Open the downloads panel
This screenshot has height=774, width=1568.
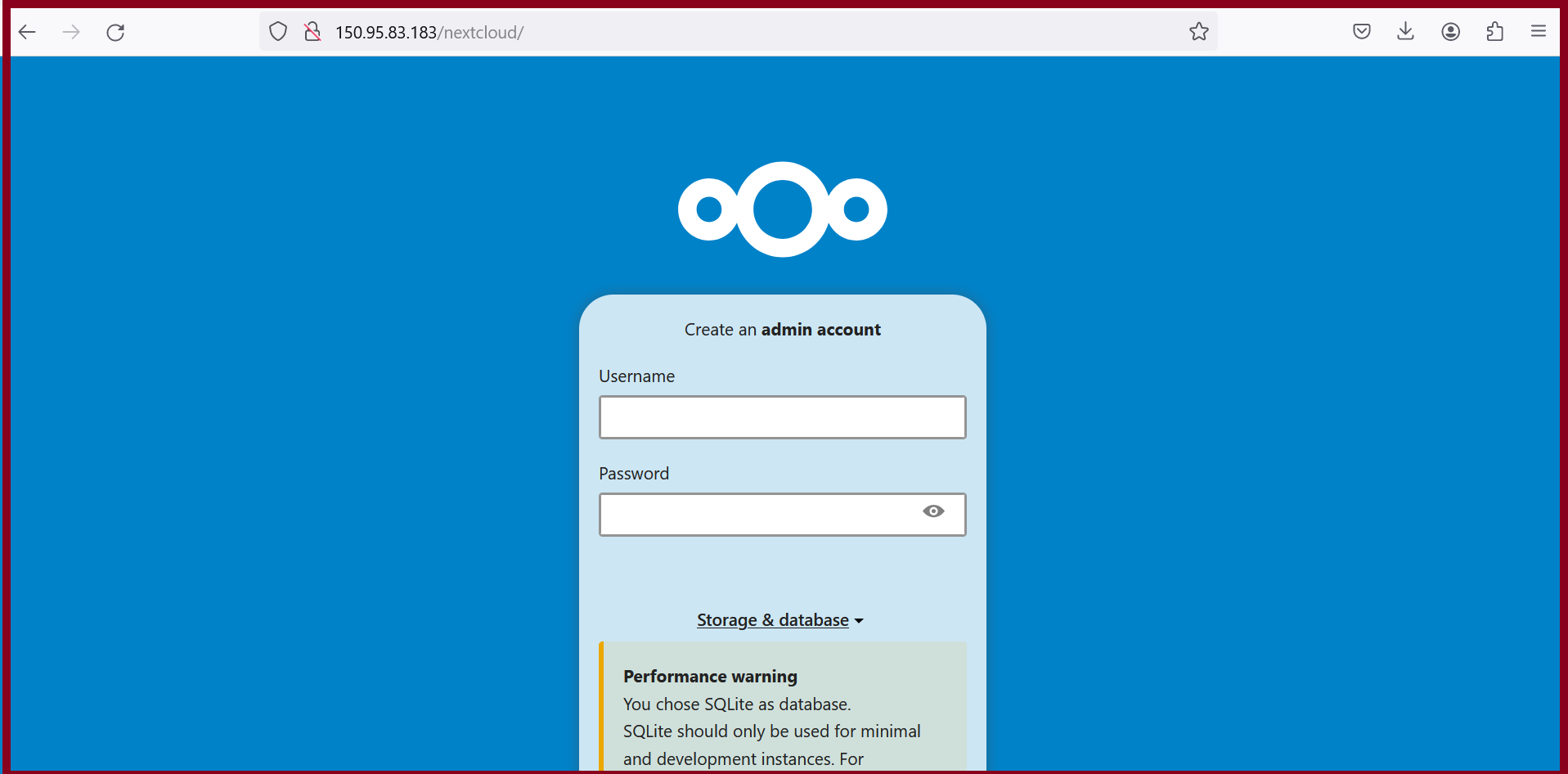(x=1406, y=32)
